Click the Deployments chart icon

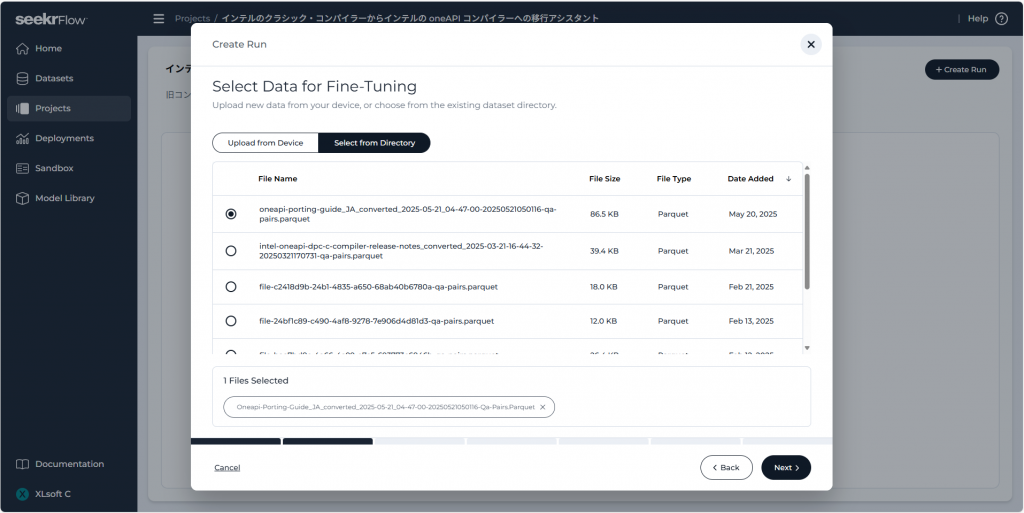[x=22, y=138]
